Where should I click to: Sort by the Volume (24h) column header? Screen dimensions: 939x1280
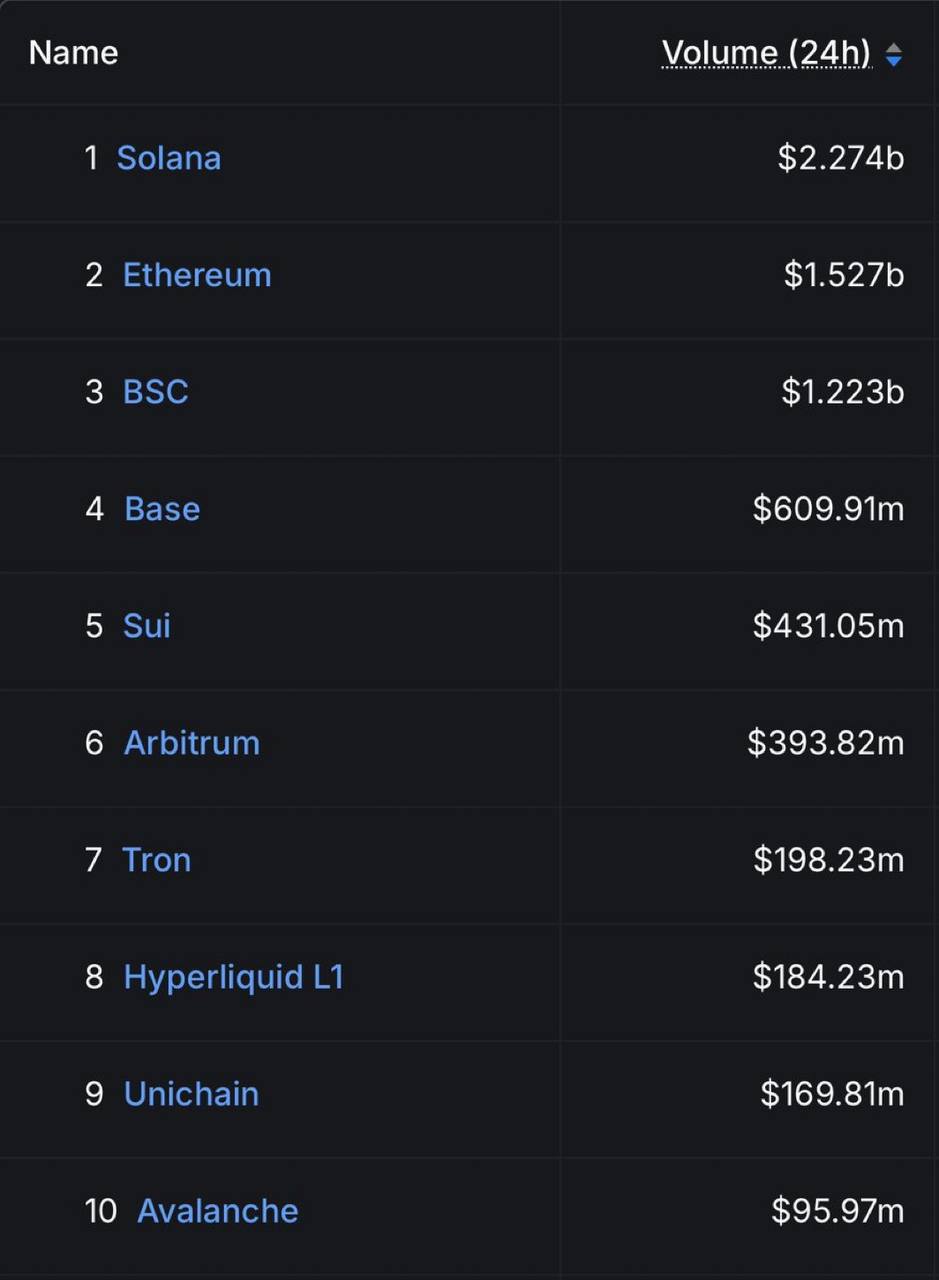point(767,53)
